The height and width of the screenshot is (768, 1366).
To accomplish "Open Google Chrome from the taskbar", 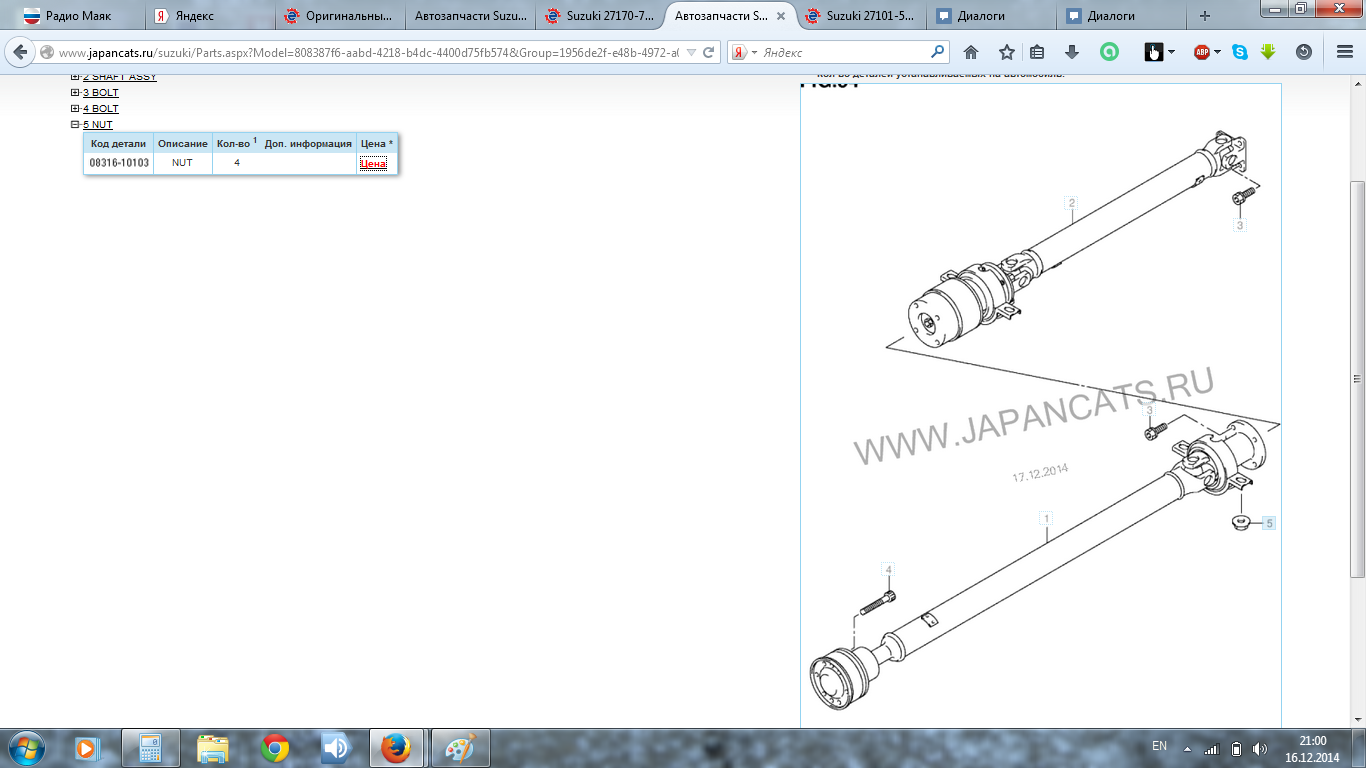I will click(275, 748).
